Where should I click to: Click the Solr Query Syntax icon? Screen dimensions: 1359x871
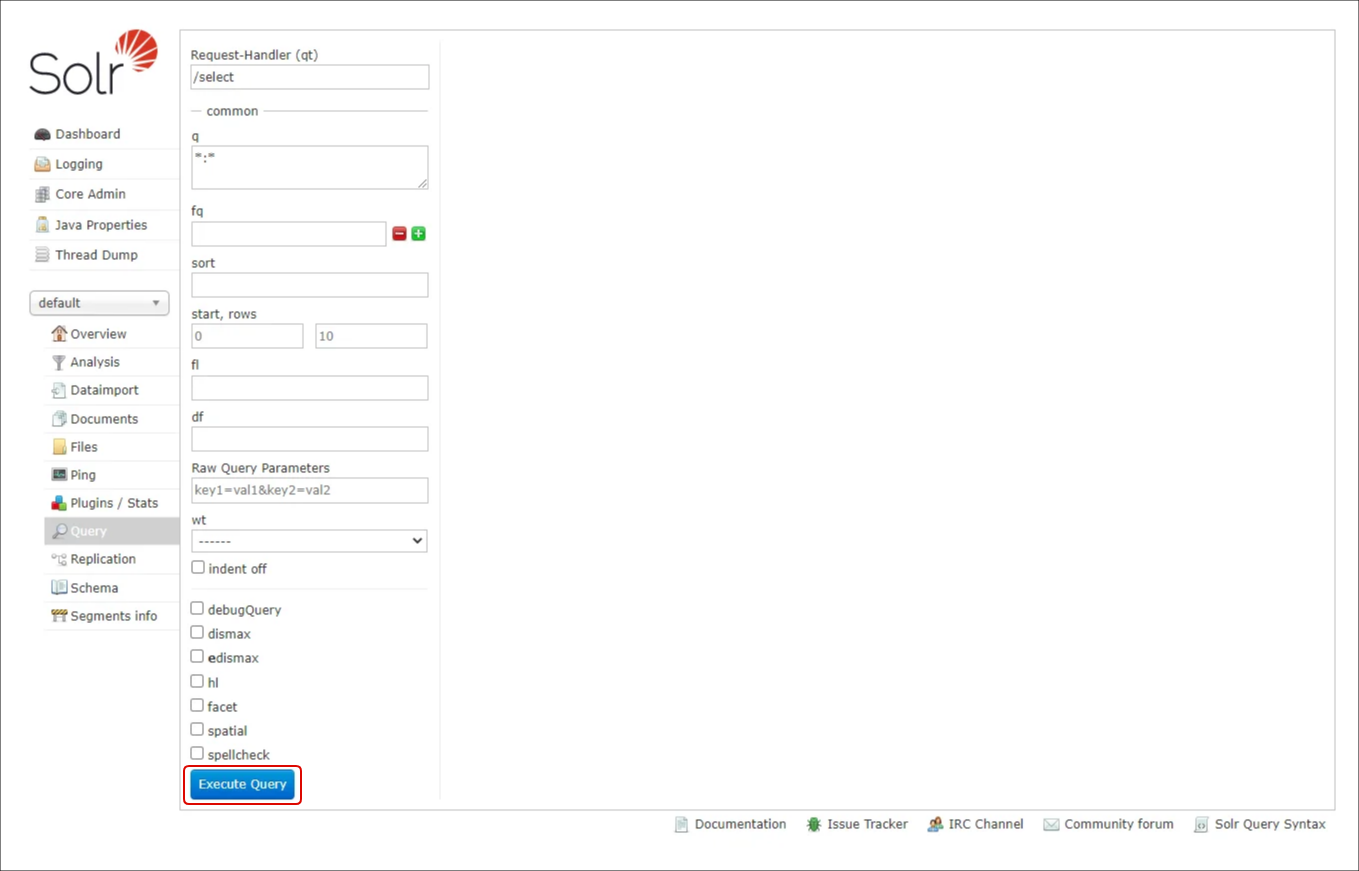[x=1201, y=825]
